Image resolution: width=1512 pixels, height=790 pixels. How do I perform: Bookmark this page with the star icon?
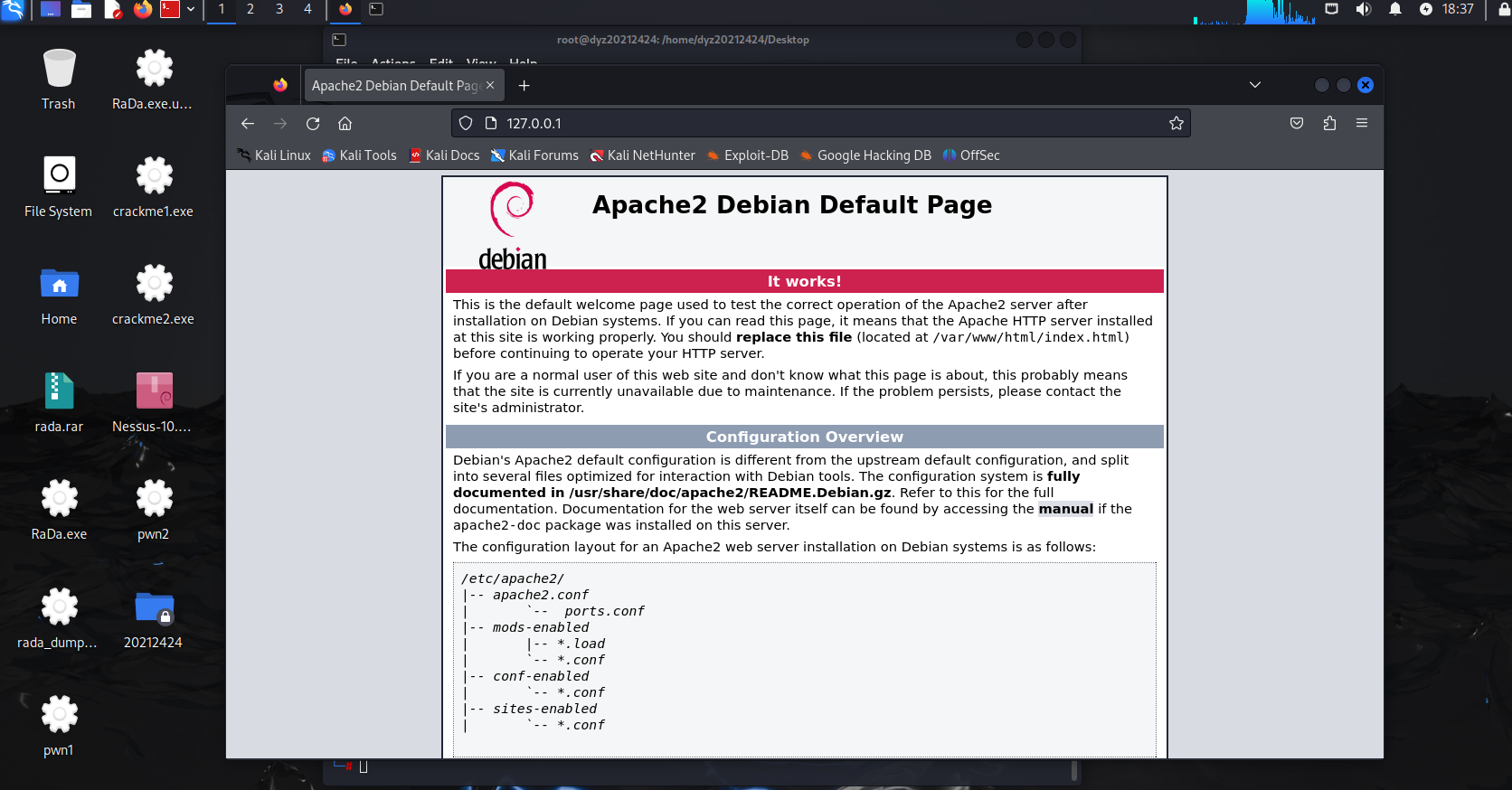[x=1176, y=124]
